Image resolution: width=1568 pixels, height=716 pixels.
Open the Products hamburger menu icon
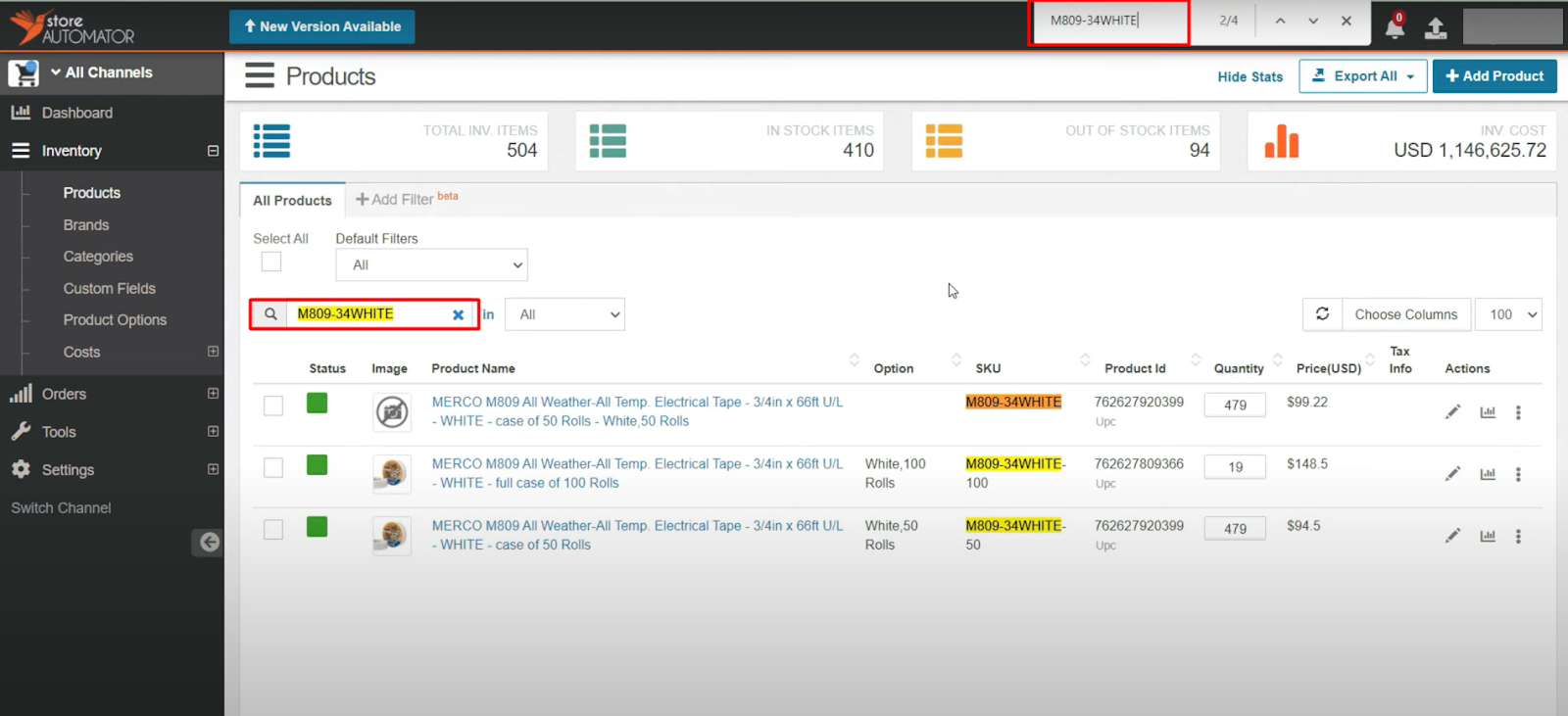tap(260, 75)
